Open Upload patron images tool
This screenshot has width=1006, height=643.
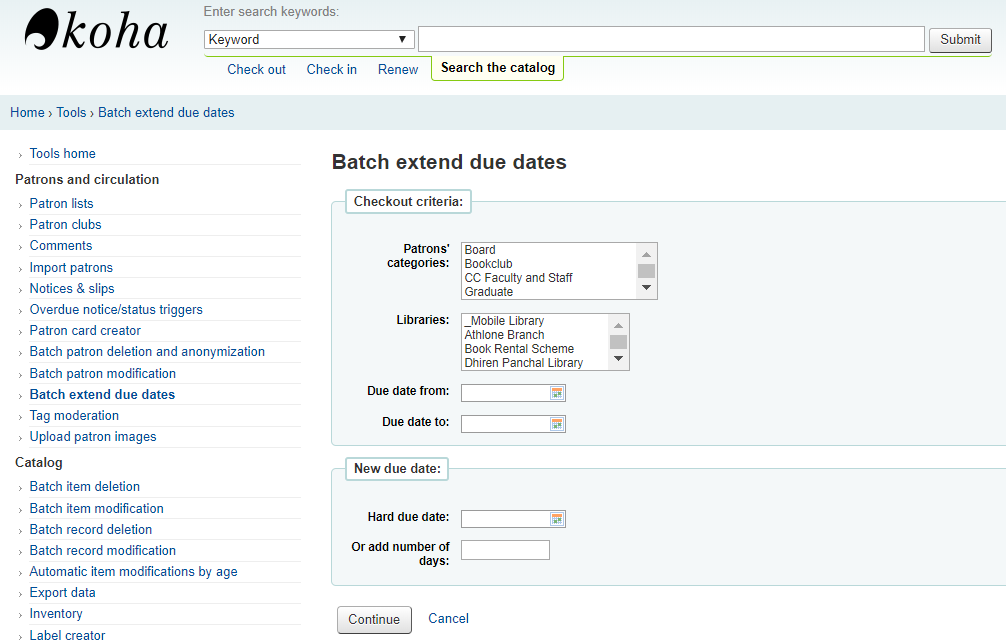93,437
